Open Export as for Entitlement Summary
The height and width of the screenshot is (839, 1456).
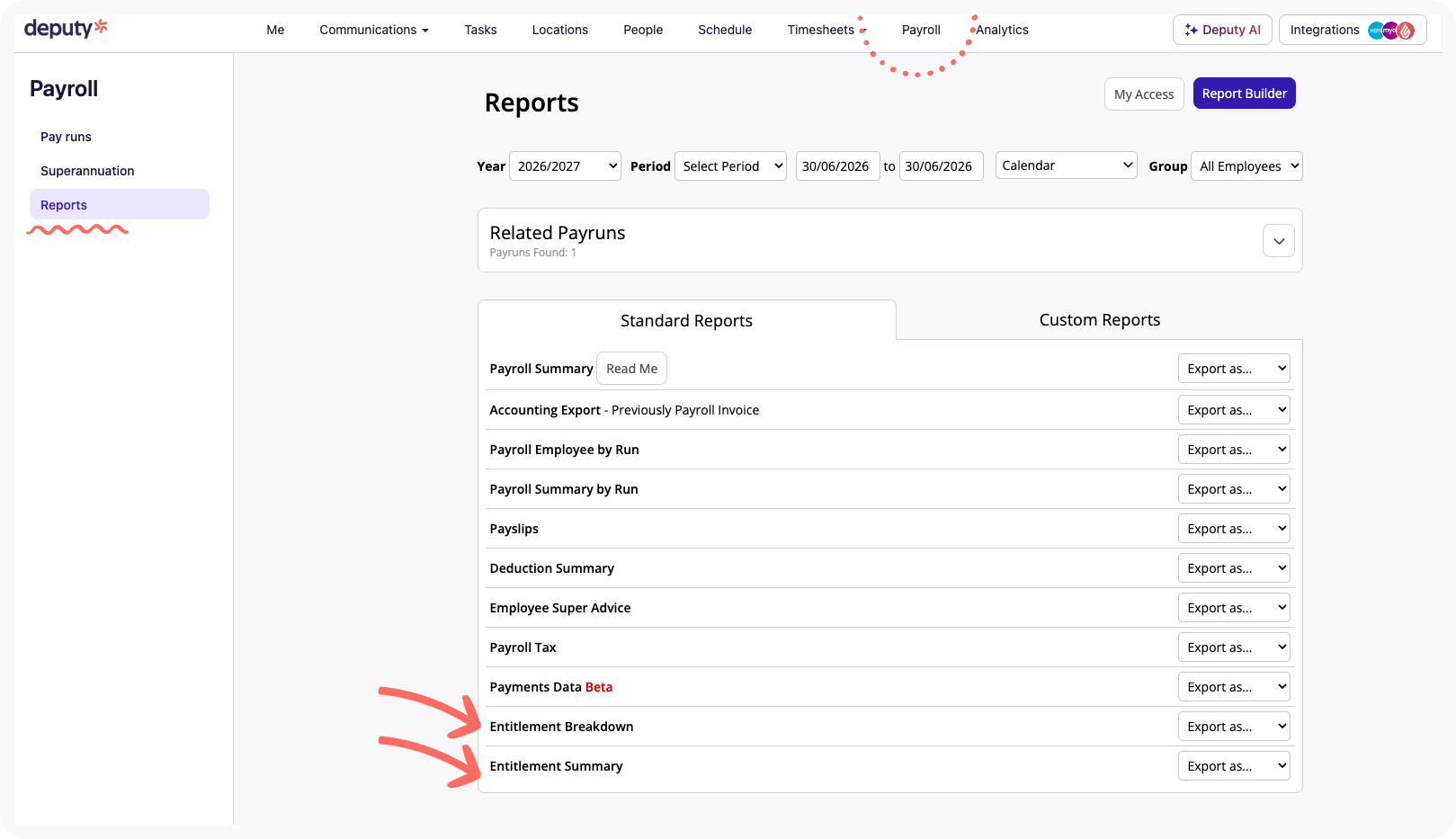[1234, 766]
